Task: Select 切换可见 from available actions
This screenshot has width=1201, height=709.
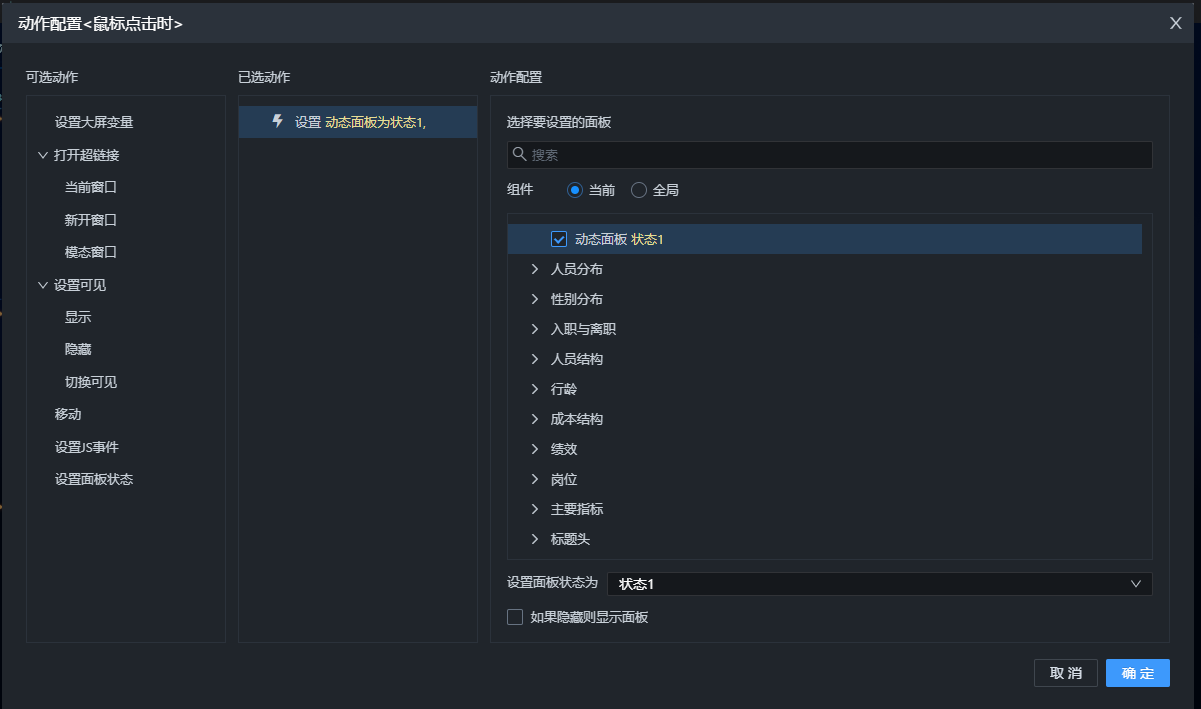Action: (x=91, y=382)
